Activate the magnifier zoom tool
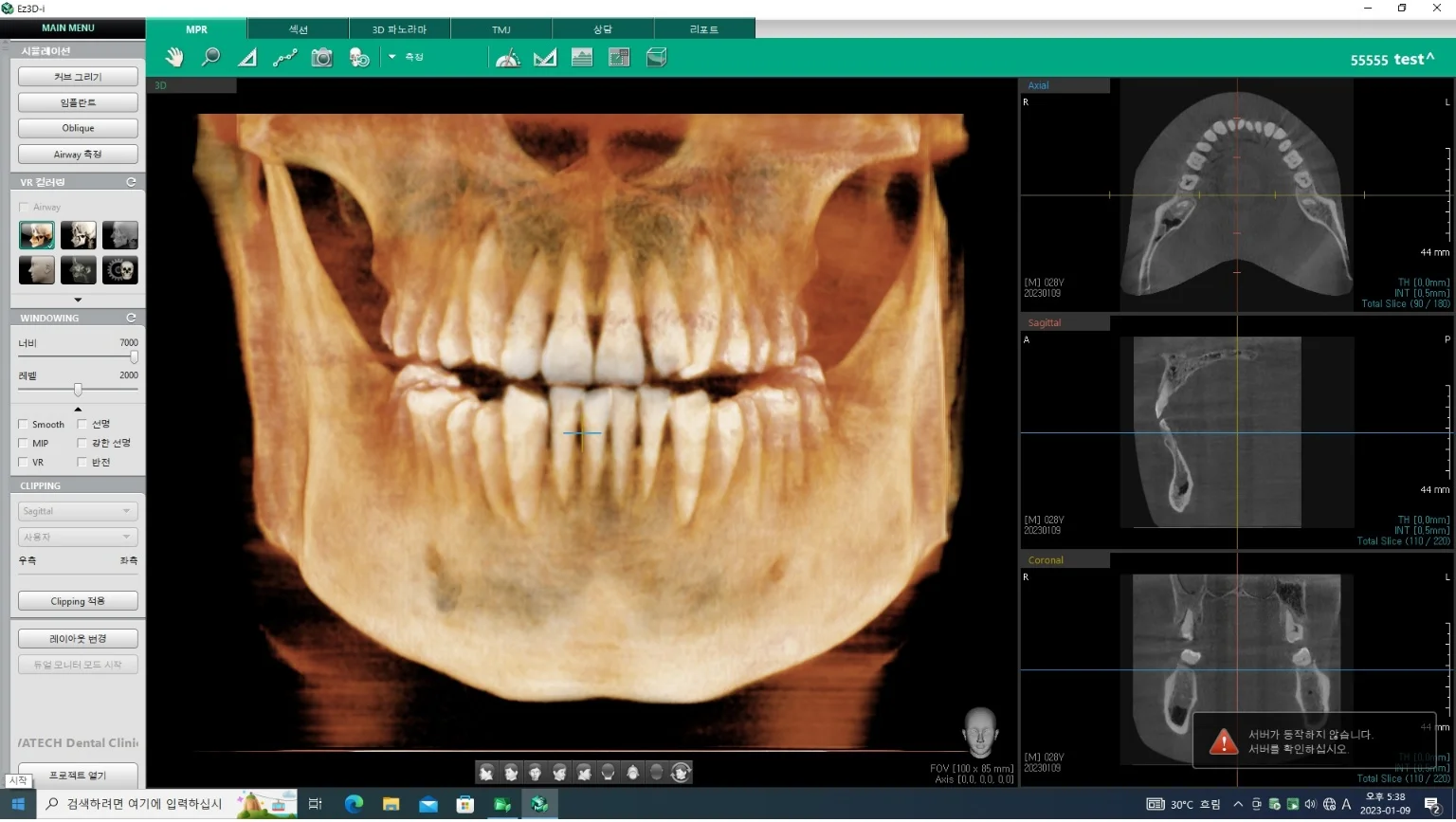1456x822 pixels. [x=210, y=58]
